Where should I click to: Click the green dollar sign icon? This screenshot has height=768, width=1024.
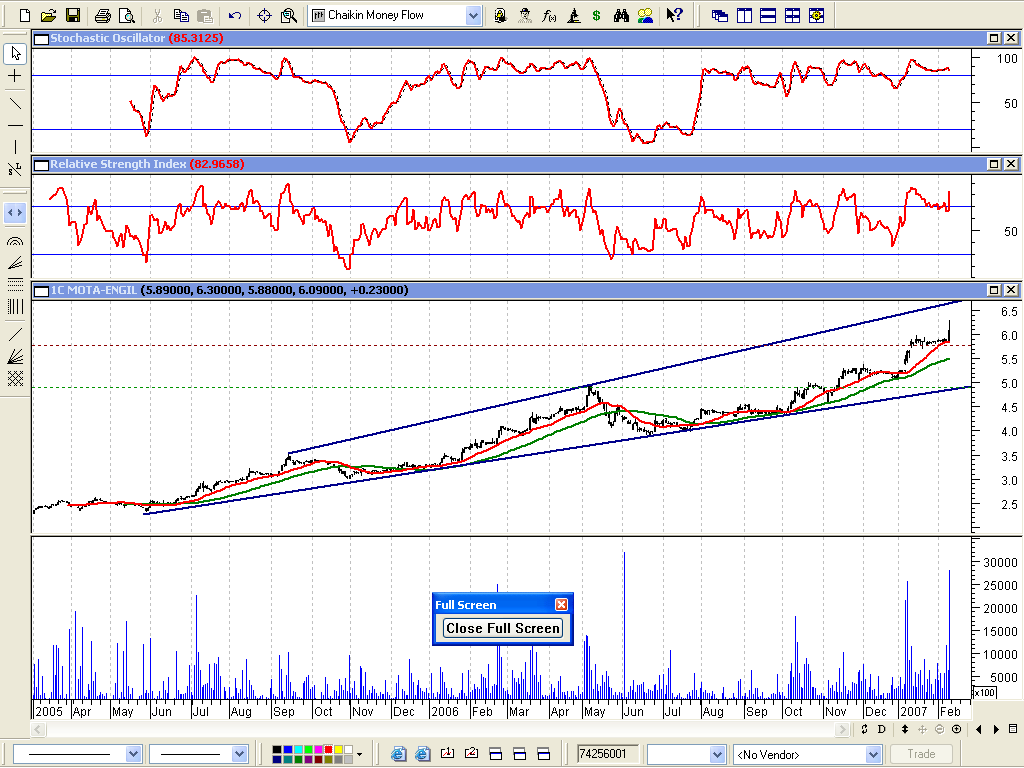point(597,15)
